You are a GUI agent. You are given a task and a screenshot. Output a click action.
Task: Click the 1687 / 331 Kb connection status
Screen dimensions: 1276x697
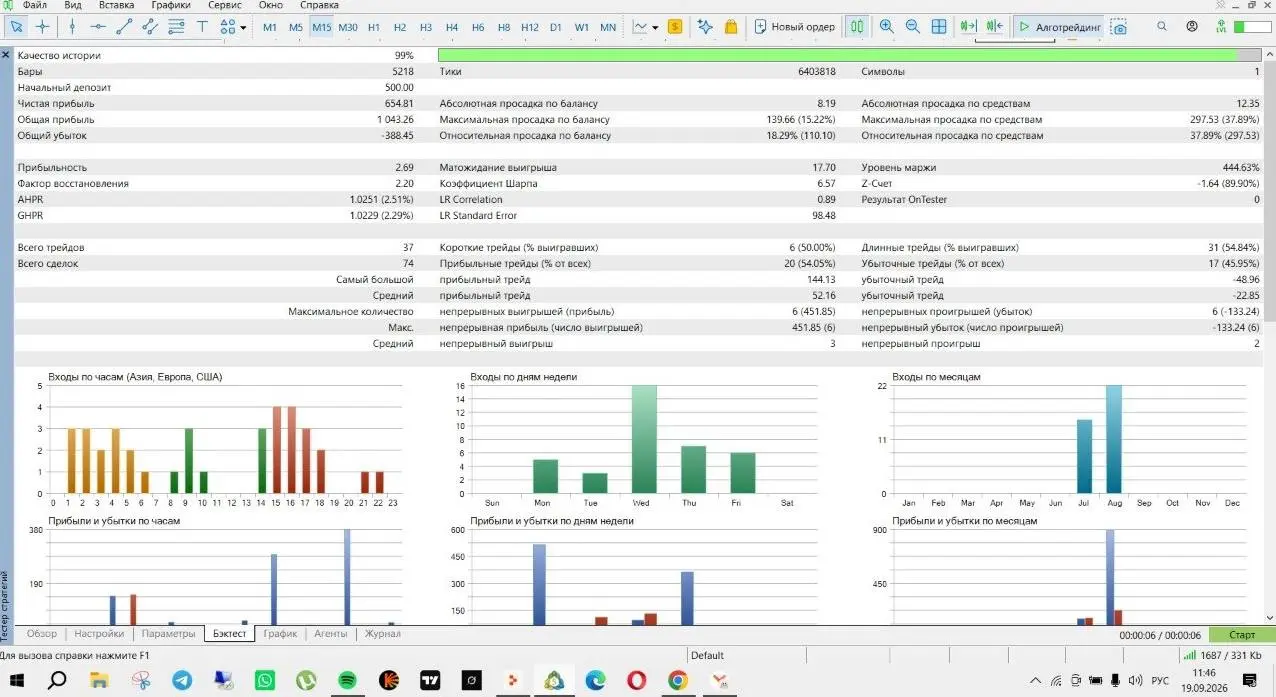pos(1222,656)
